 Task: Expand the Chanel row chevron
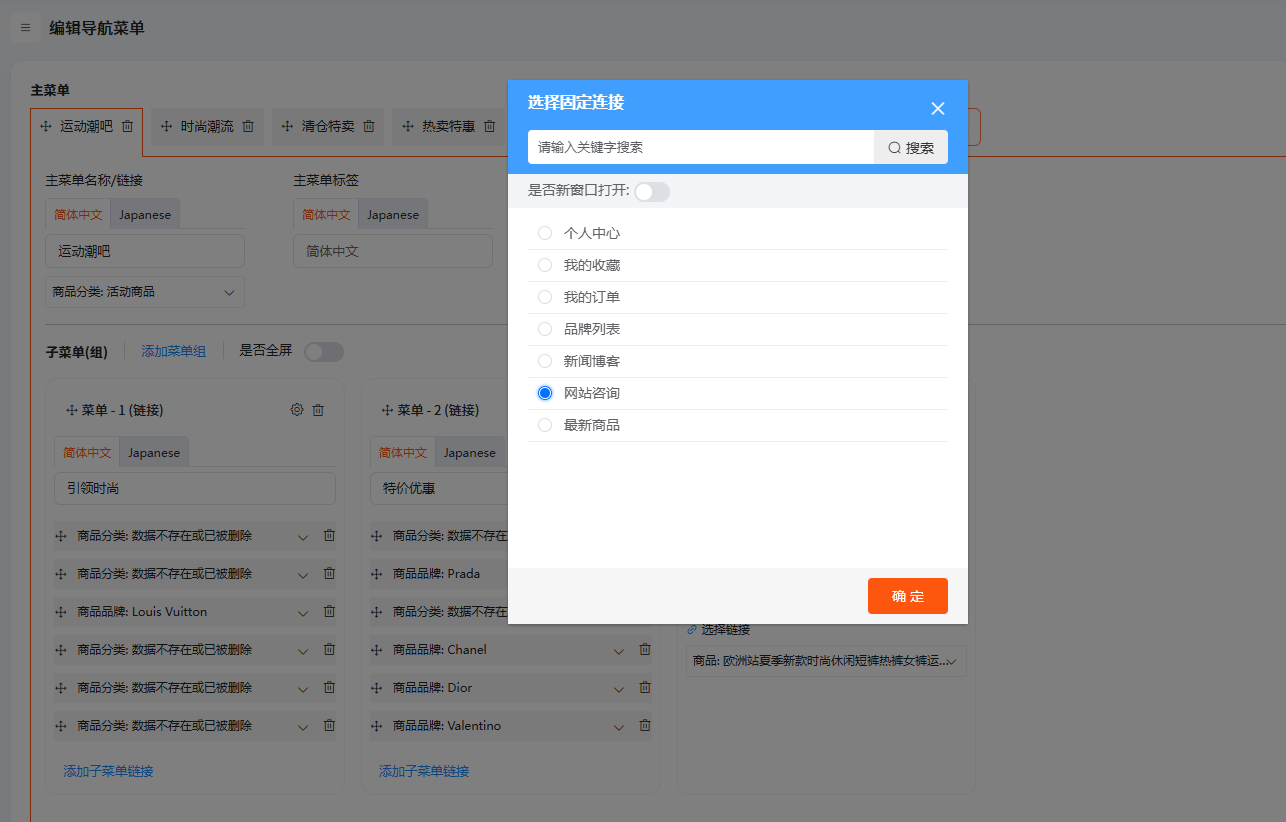click(x=619, y=651)
